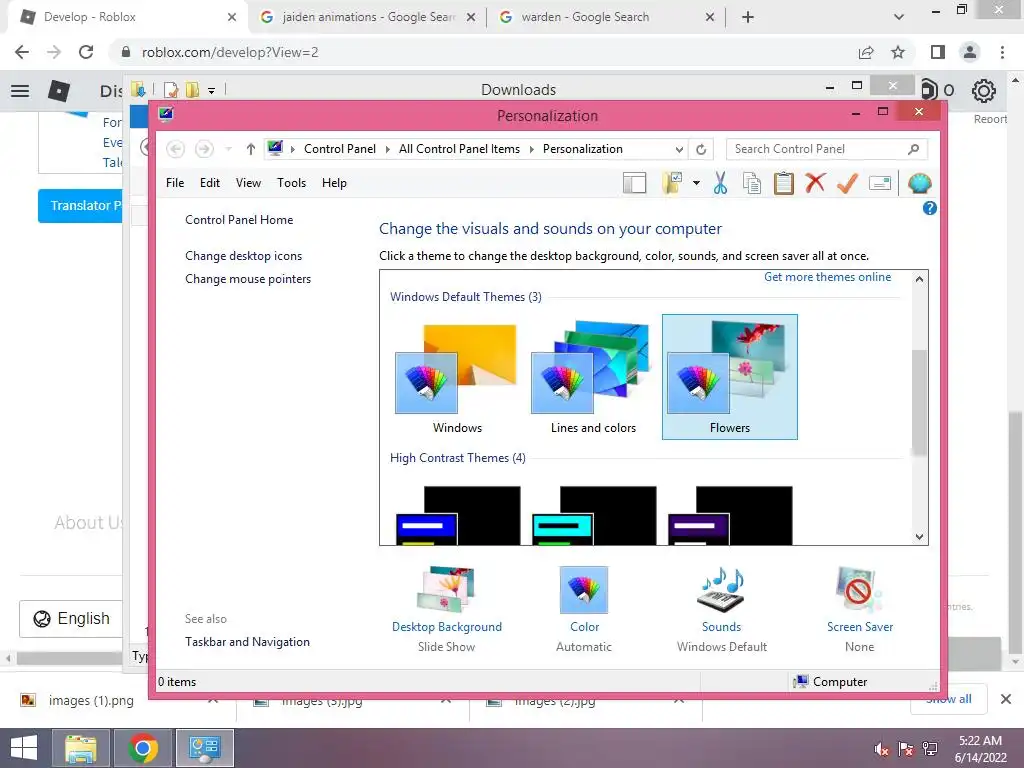
Task: Open Desktop Background settings
Action: point(447,609)
